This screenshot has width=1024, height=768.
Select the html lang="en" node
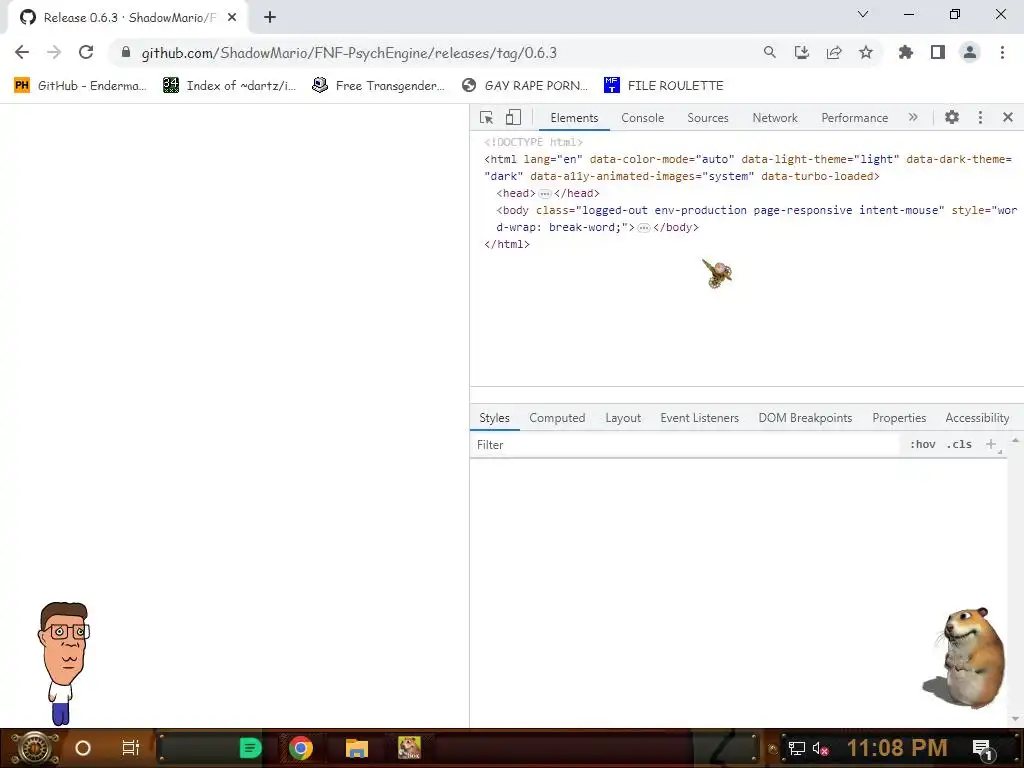(x=748, y=167)
